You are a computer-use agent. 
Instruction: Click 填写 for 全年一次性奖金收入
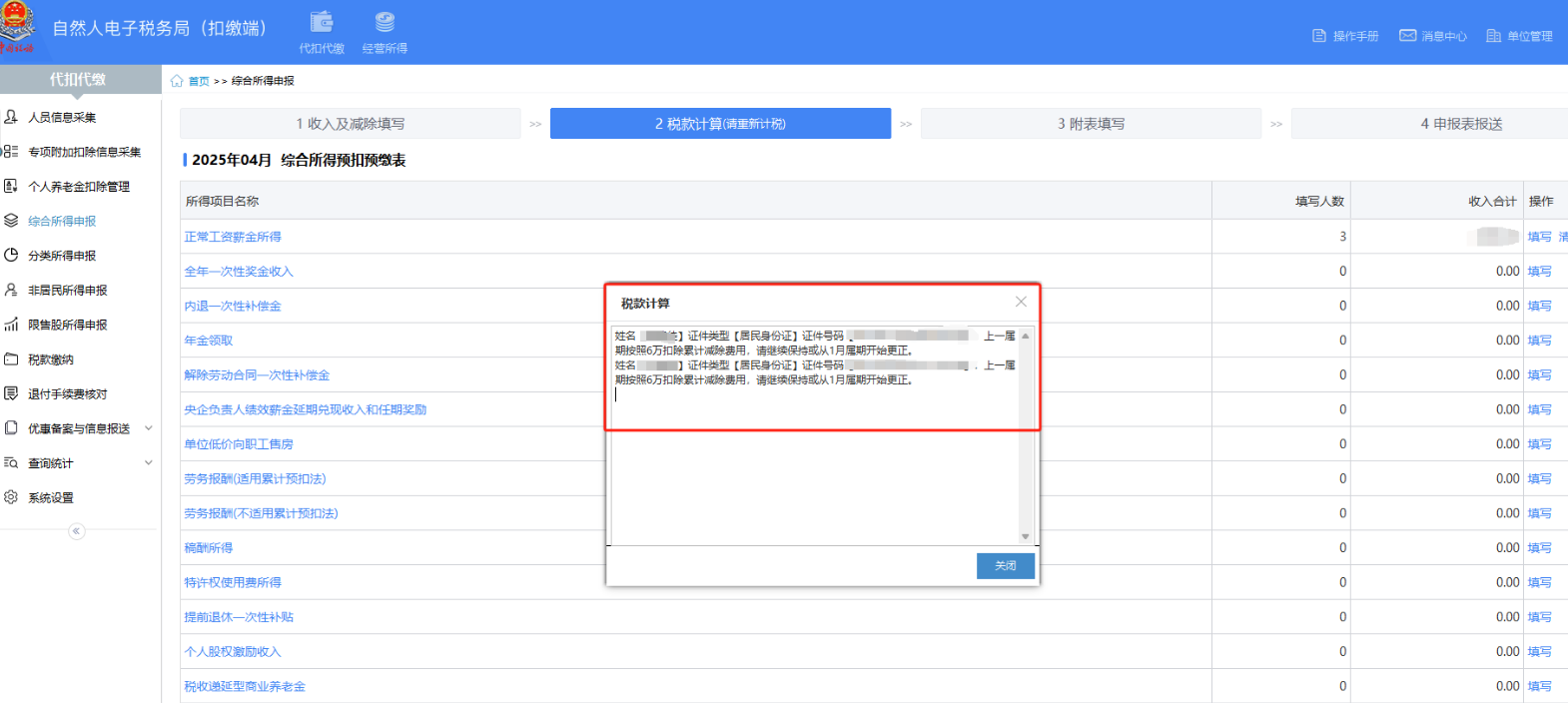(1539, 272)
